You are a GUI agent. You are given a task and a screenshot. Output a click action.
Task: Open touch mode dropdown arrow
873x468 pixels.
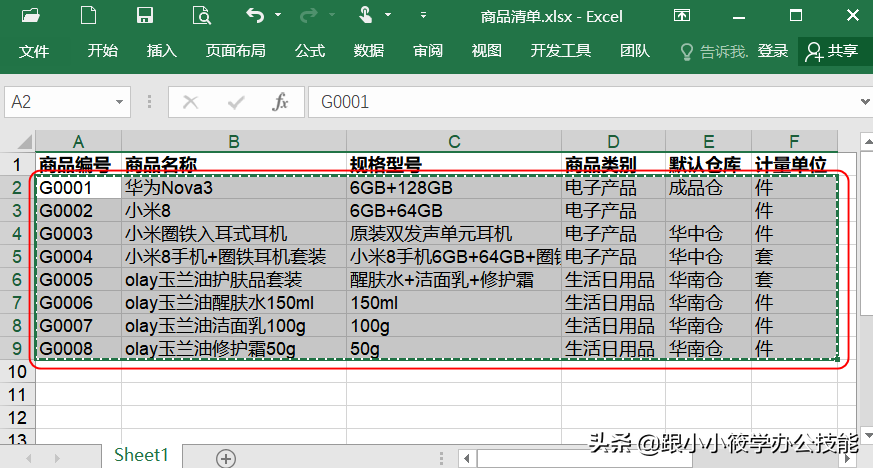[388, 15]
